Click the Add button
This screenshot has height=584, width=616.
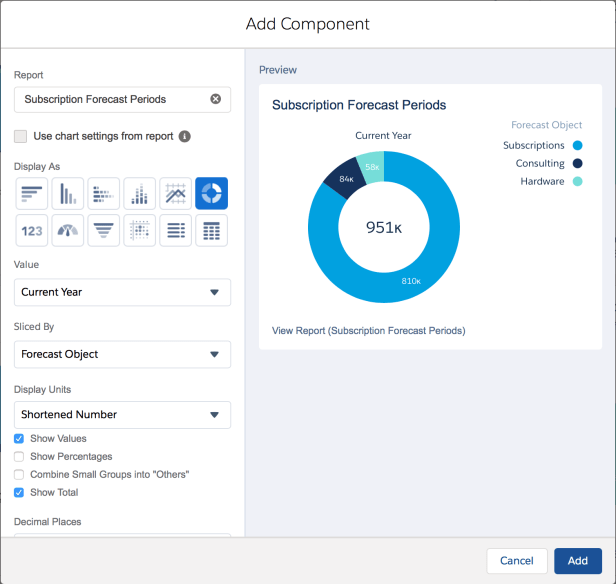(578, 561)
